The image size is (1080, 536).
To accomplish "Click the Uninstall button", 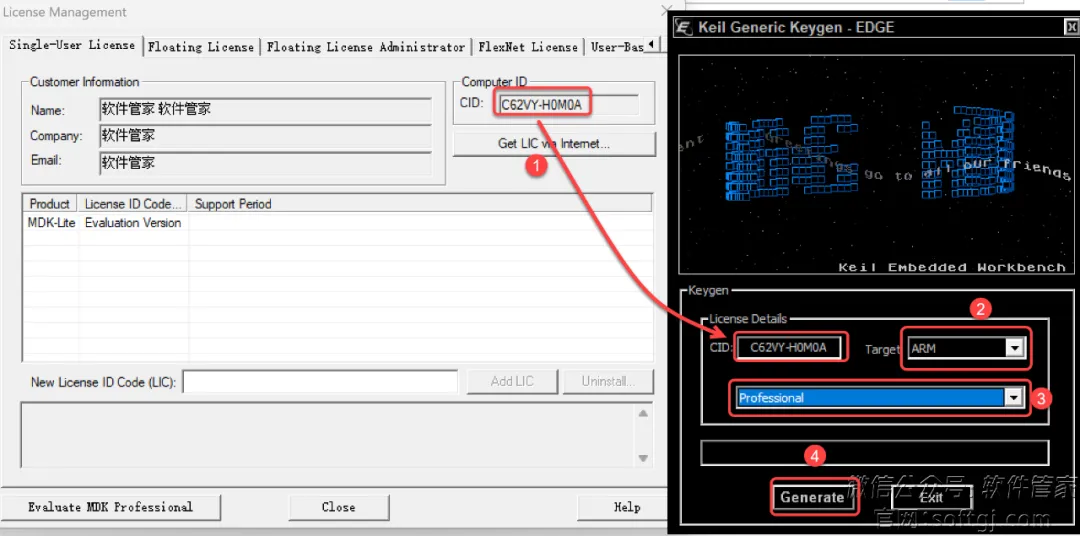I will click(x=608, y=382).
